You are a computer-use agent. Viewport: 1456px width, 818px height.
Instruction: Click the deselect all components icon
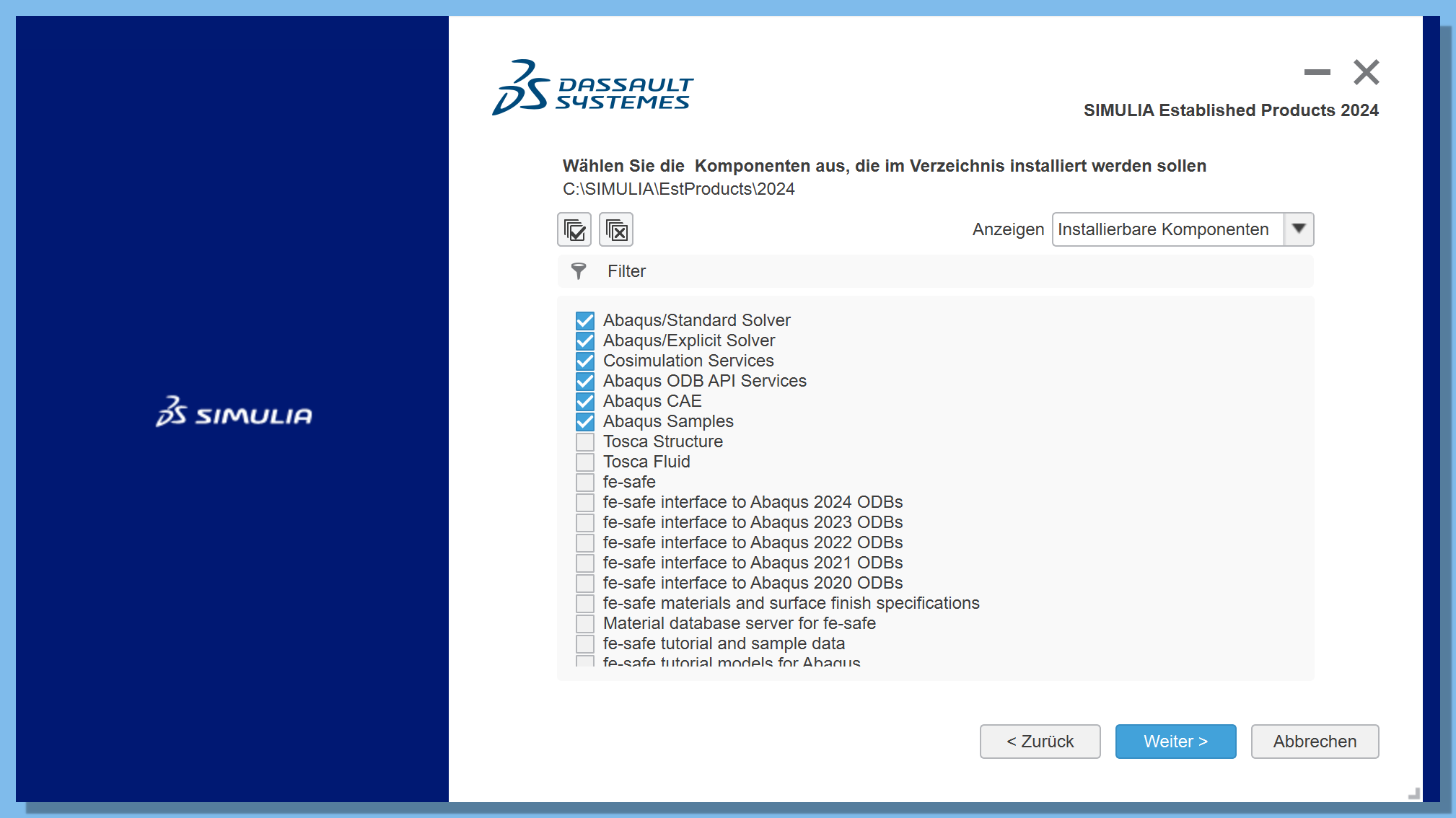tap(616, 229)
